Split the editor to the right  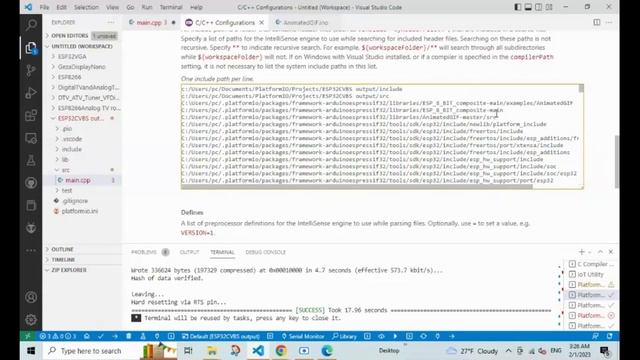(x=597, y=22)
